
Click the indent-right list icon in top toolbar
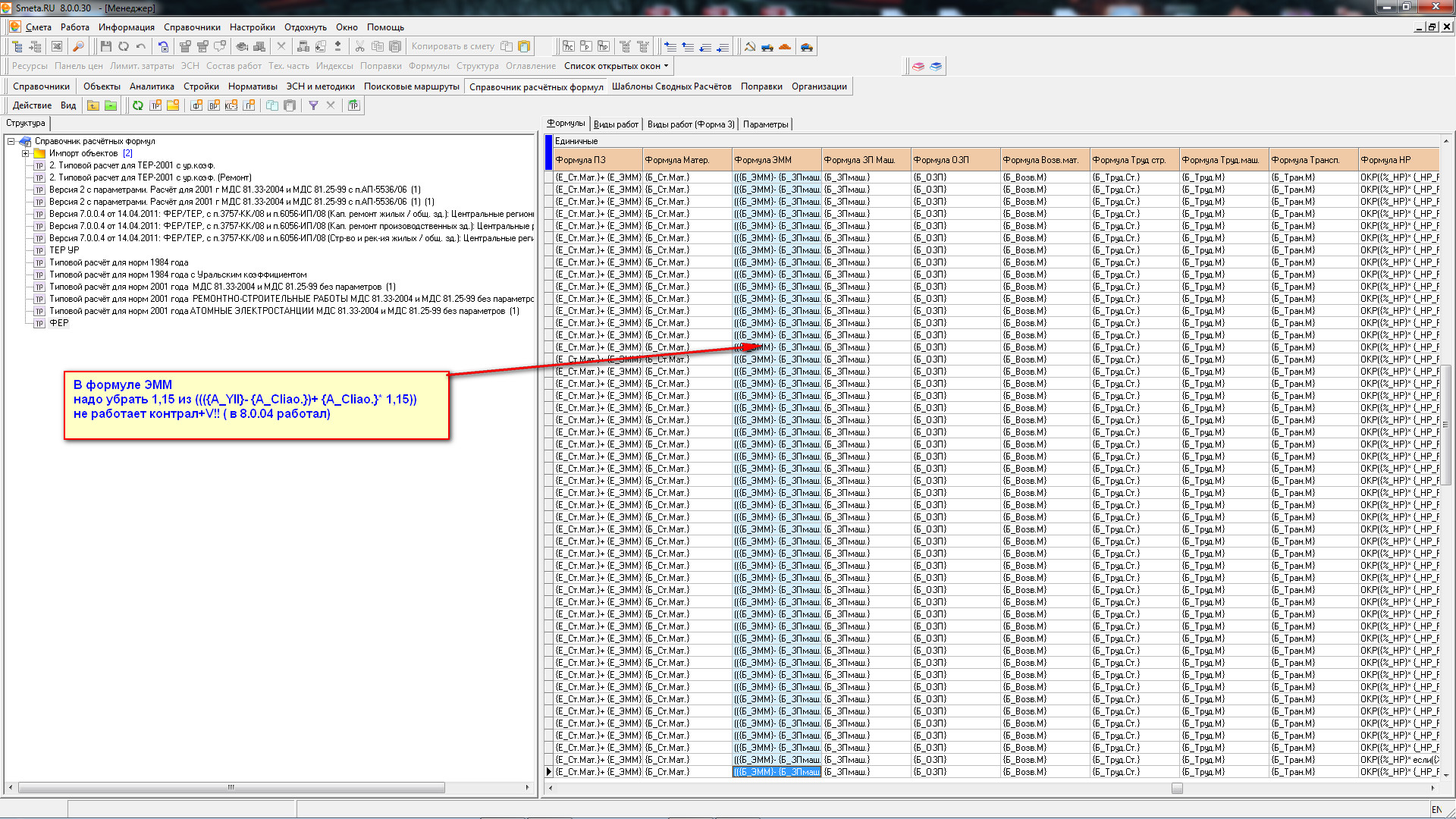click(670, 47)
